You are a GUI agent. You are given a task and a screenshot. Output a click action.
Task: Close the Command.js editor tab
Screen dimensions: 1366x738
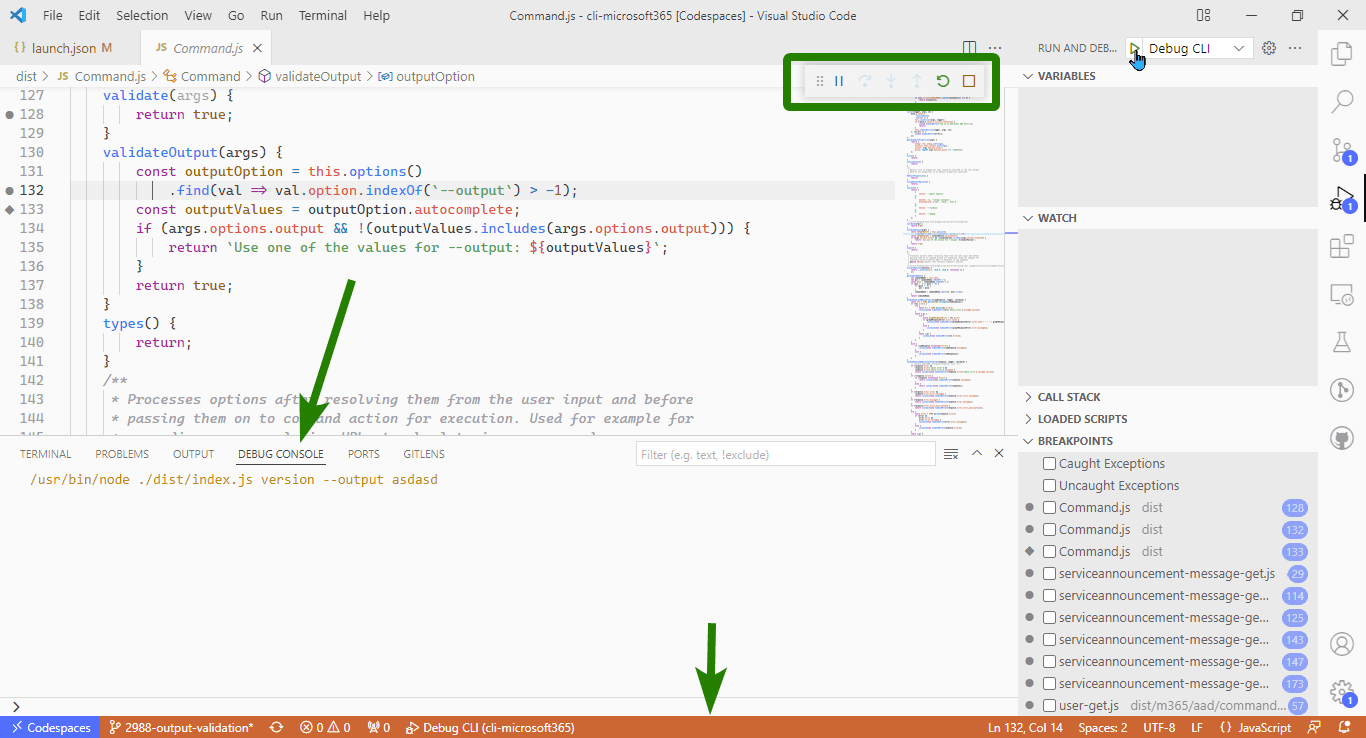tap(257, 48)
